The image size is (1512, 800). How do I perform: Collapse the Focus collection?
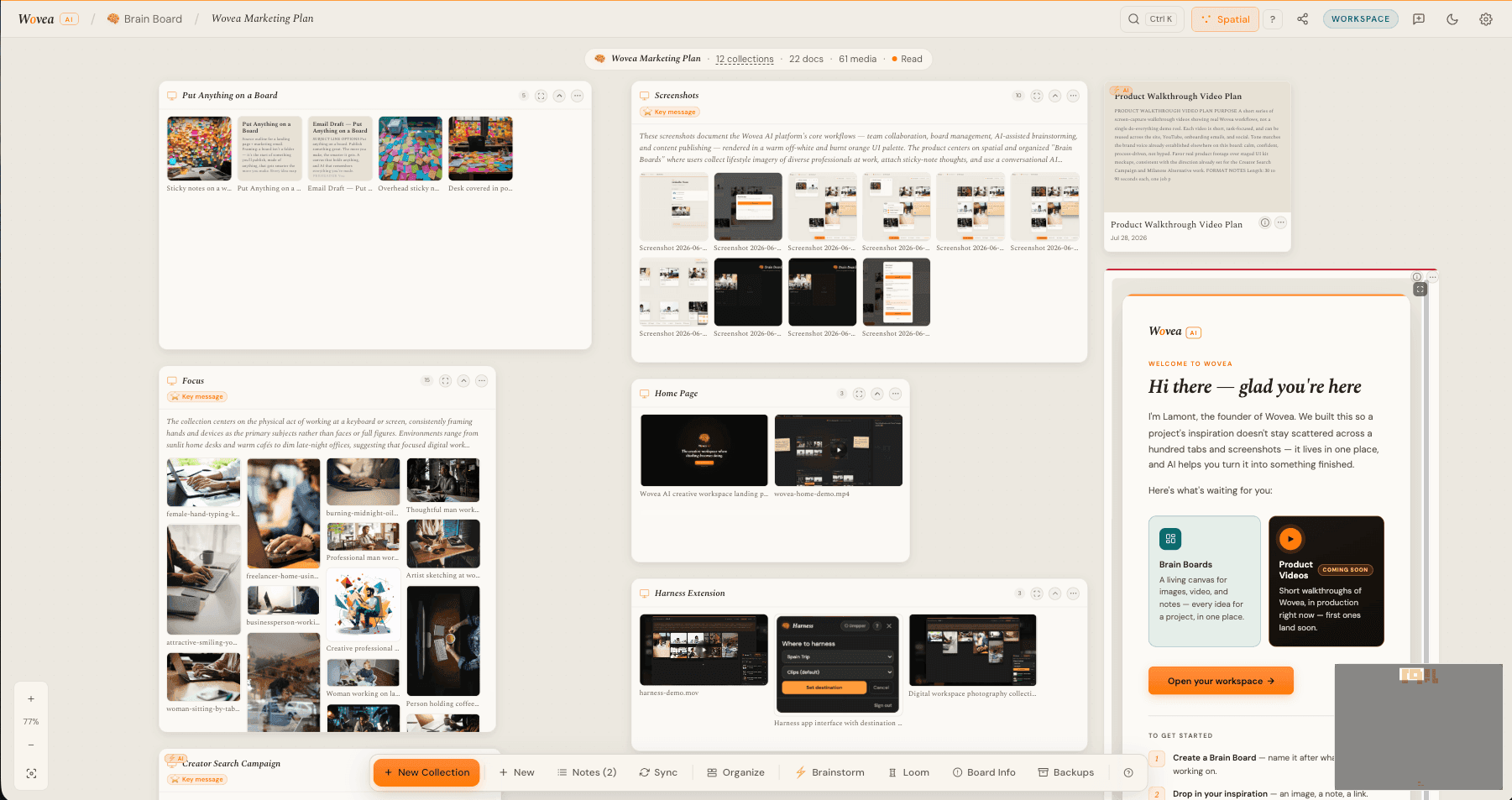click(463, 380)
